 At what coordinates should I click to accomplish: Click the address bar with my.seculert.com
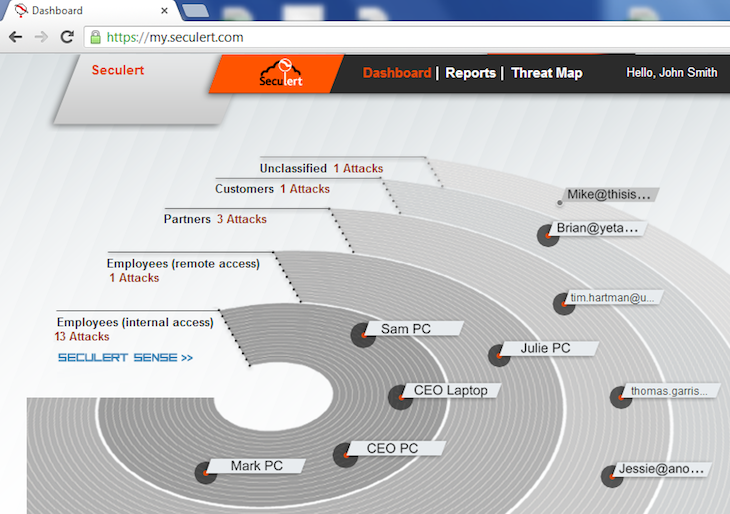click(407, 37)
